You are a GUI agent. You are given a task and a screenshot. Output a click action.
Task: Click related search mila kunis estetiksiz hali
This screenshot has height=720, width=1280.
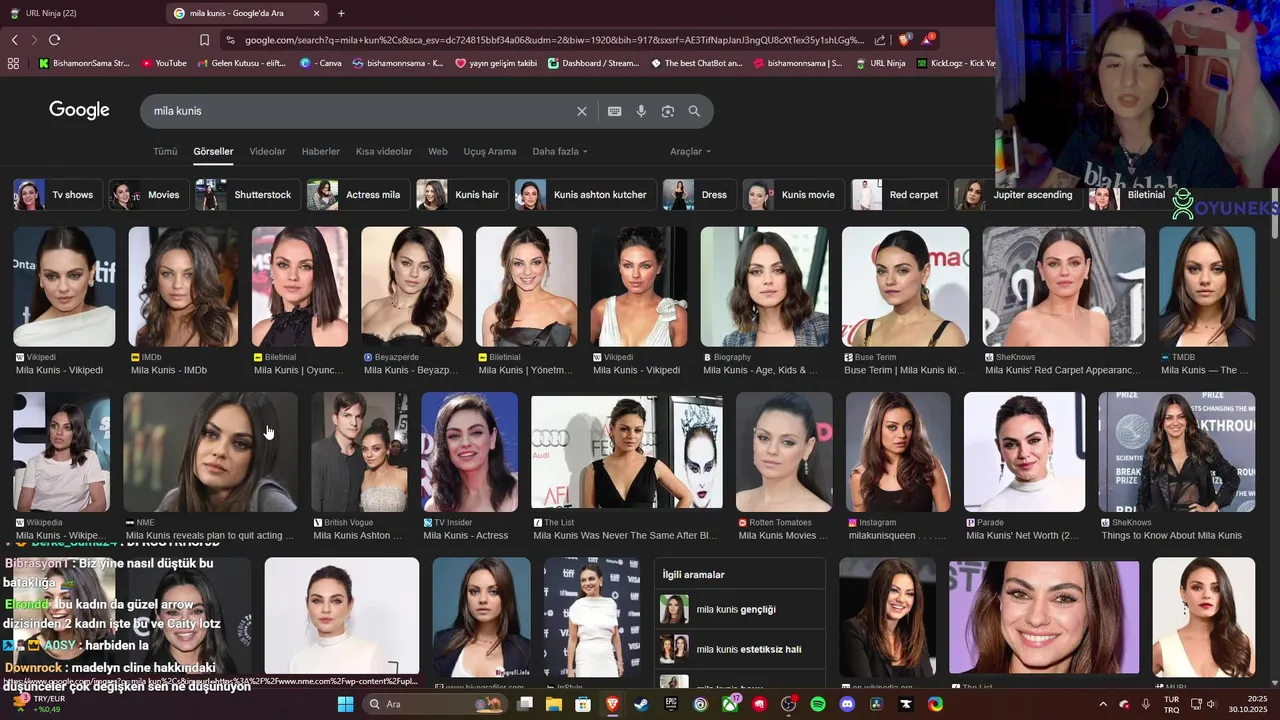pos(740,650)
